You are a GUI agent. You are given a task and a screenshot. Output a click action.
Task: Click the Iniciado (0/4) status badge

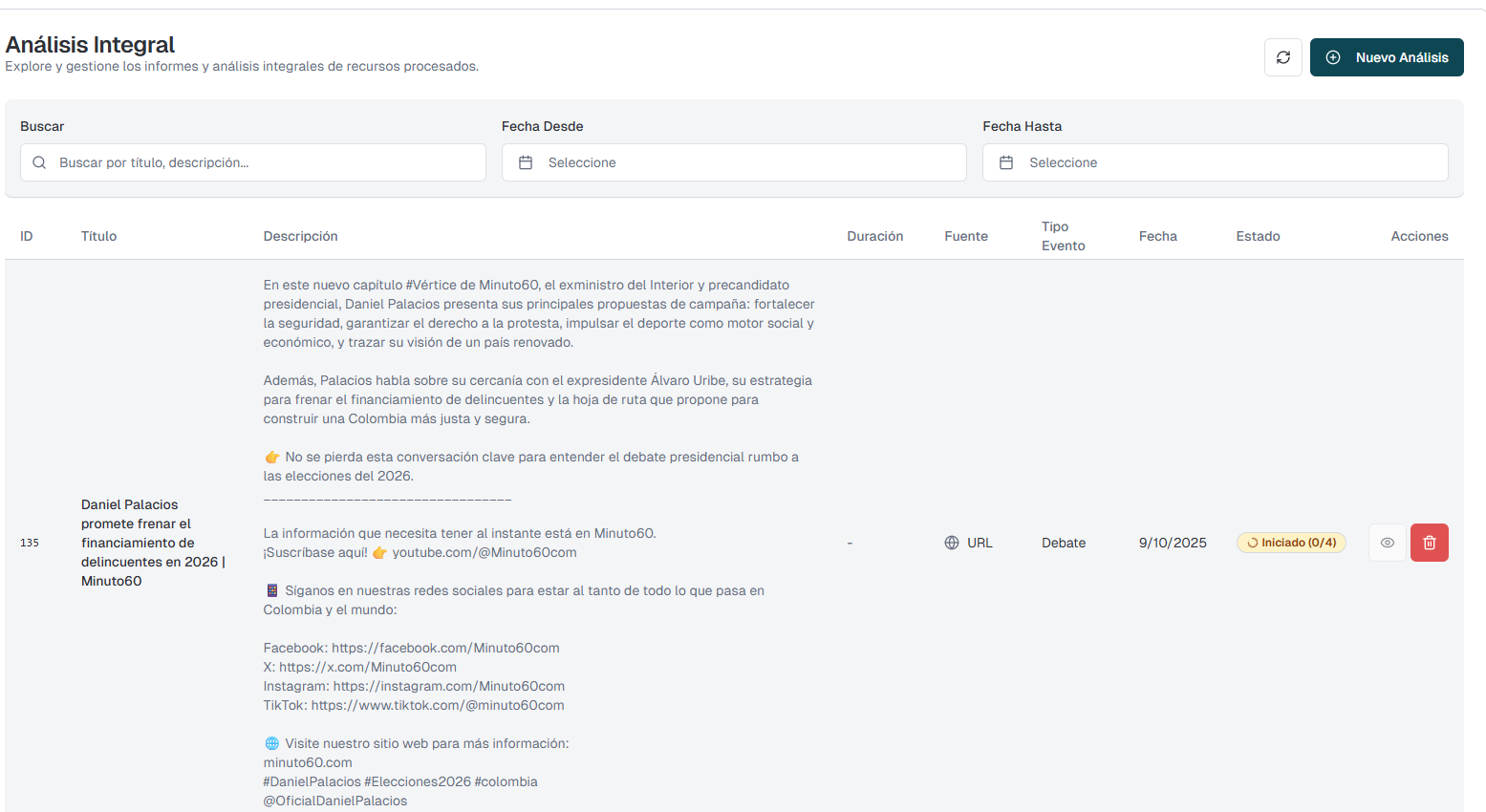[1291, 543]
